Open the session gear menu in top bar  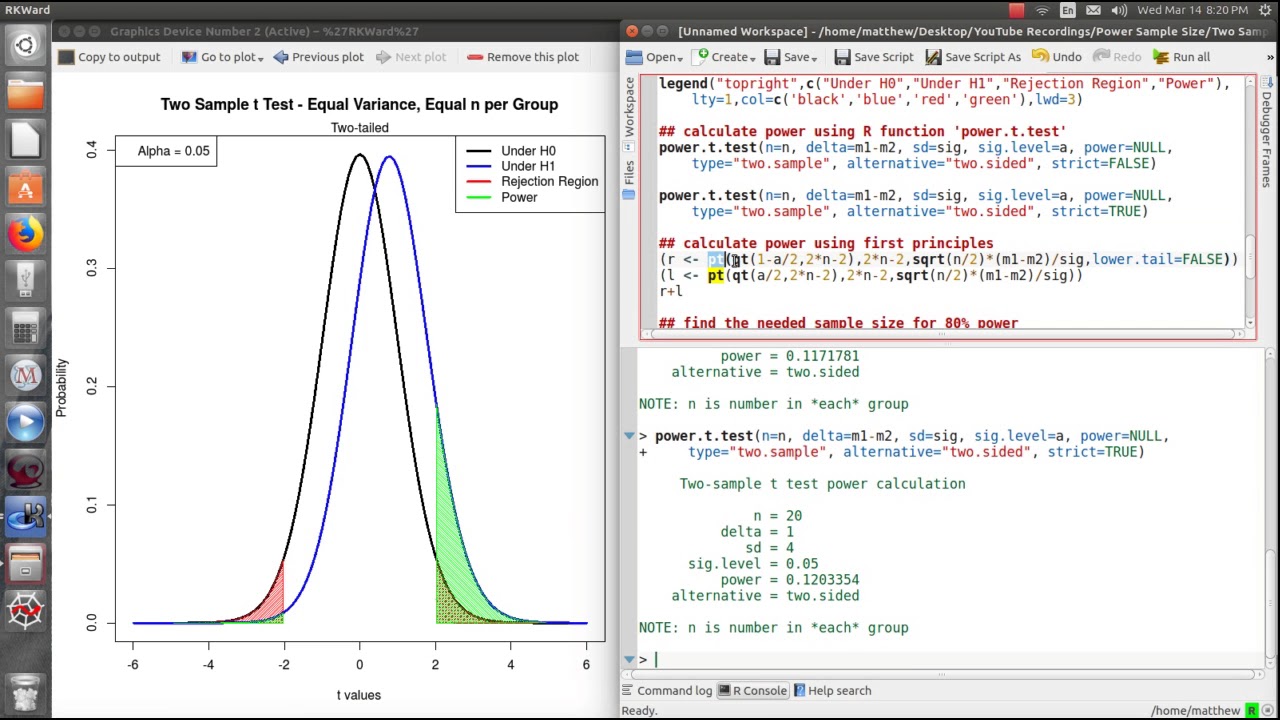coord(1264,10)
